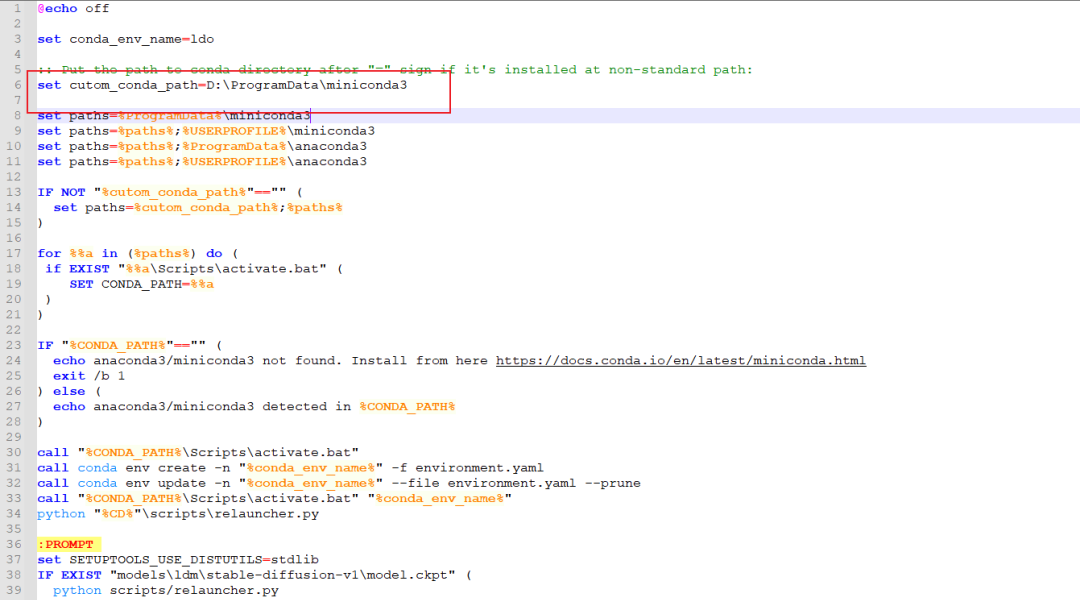Click 'anaconda3/miniconda3 detected in' on line 27
Image resolution: width=1080 pixels, height=600 pixels.
[222, 406]
